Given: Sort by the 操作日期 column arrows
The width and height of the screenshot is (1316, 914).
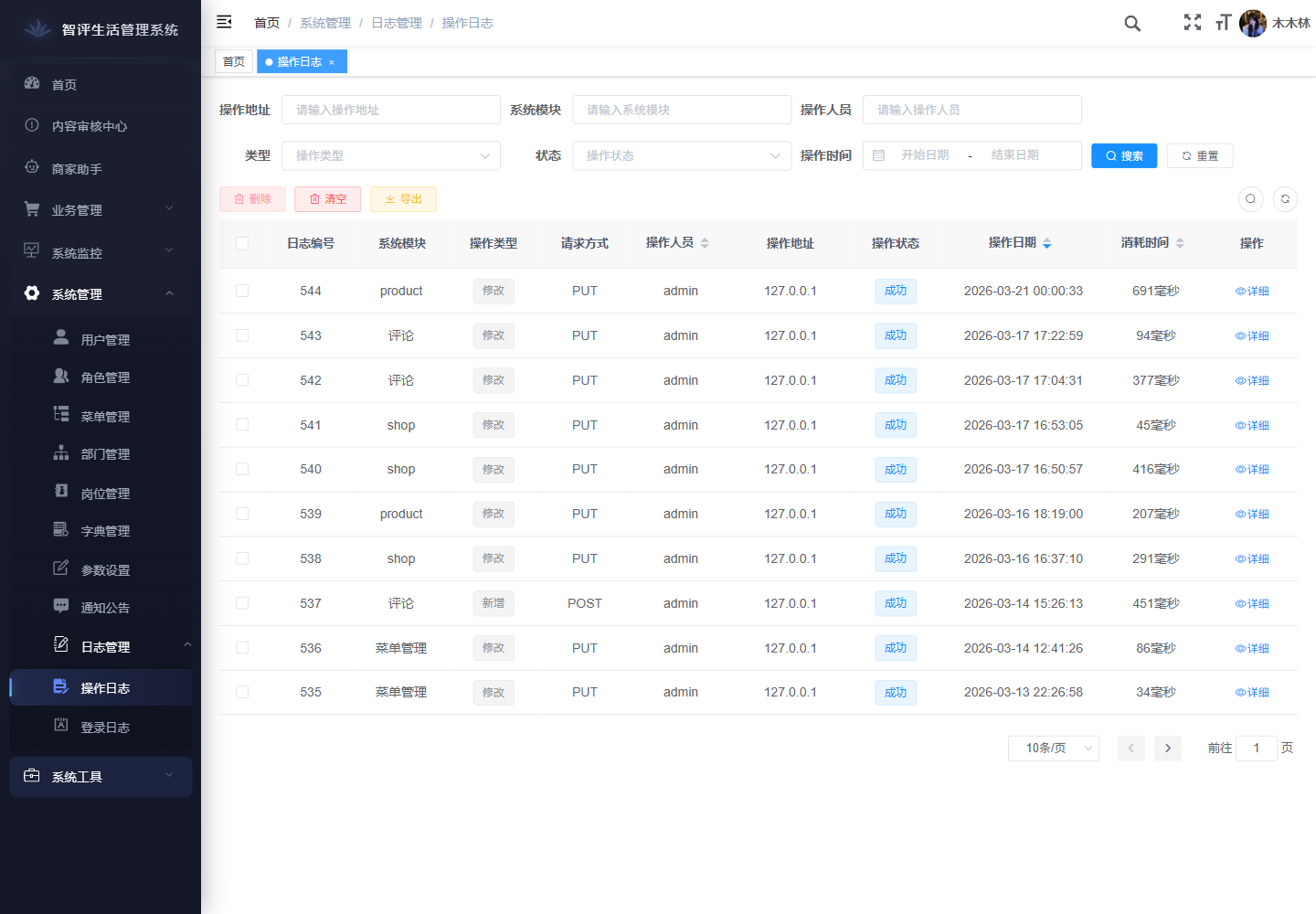Looking at the screenshot, I should pos(1046,243).
